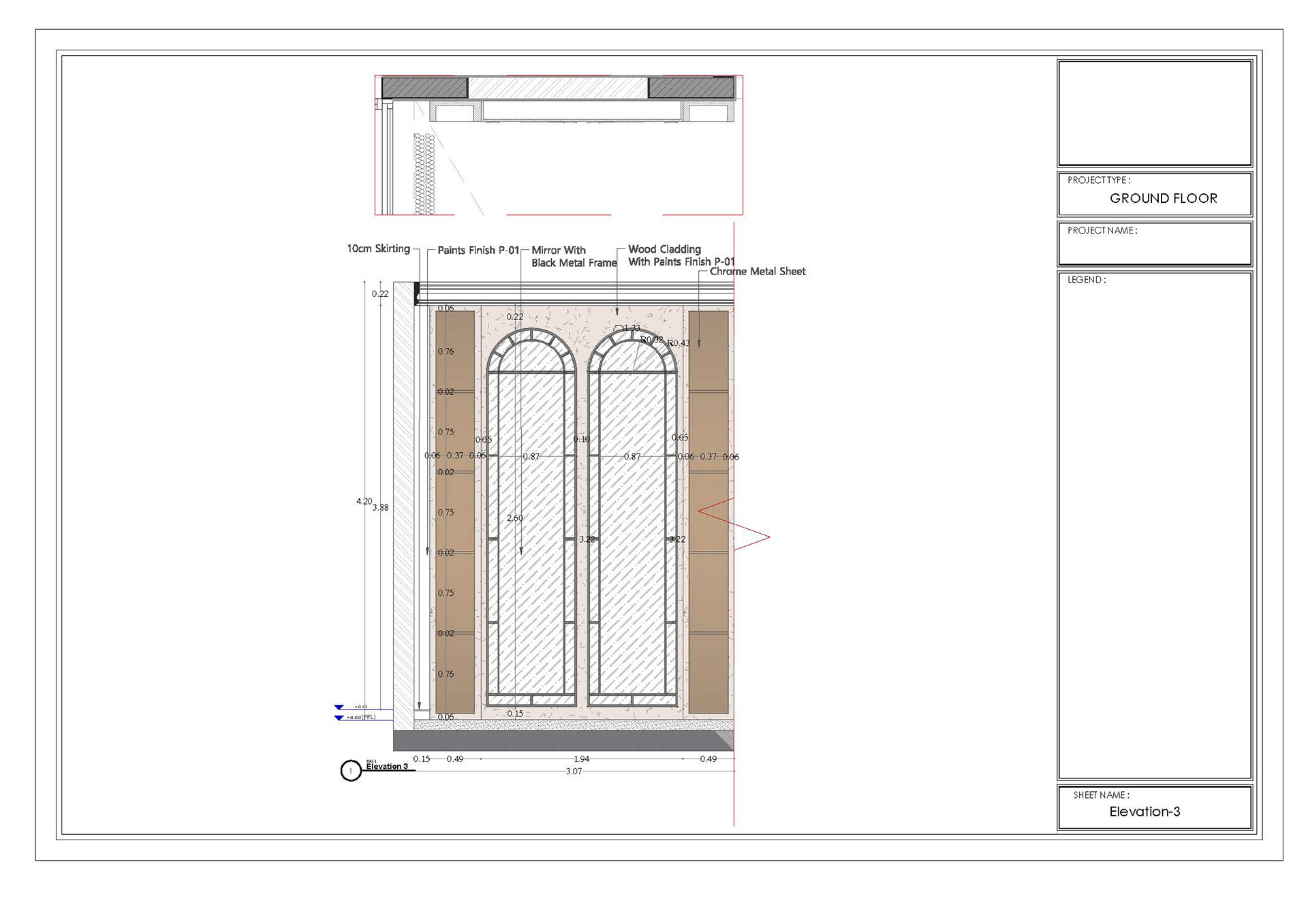1308x924 pixels.
Task: Click the Elevation 3 drawing title text
Action: [x=387, y=767]
